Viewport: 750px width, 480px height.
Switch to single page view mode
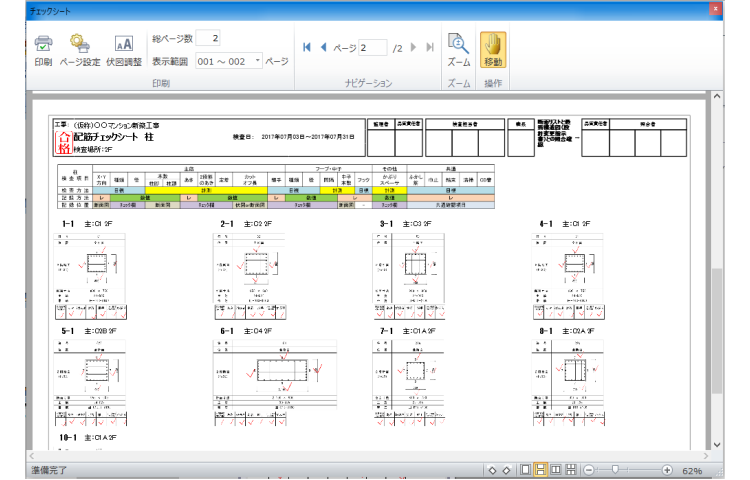pos(526,470)
